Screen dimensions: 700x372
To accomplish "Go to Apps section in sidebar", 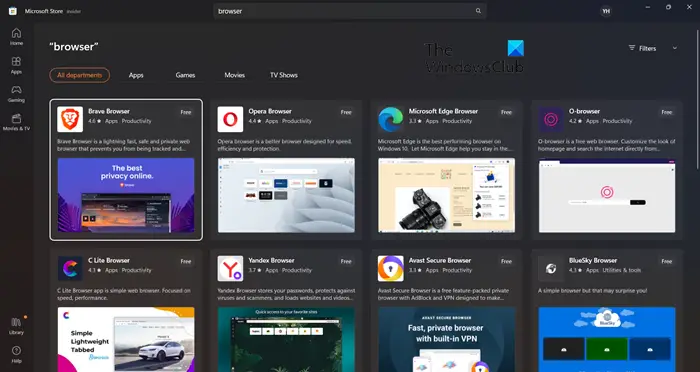I will point(17,65).
